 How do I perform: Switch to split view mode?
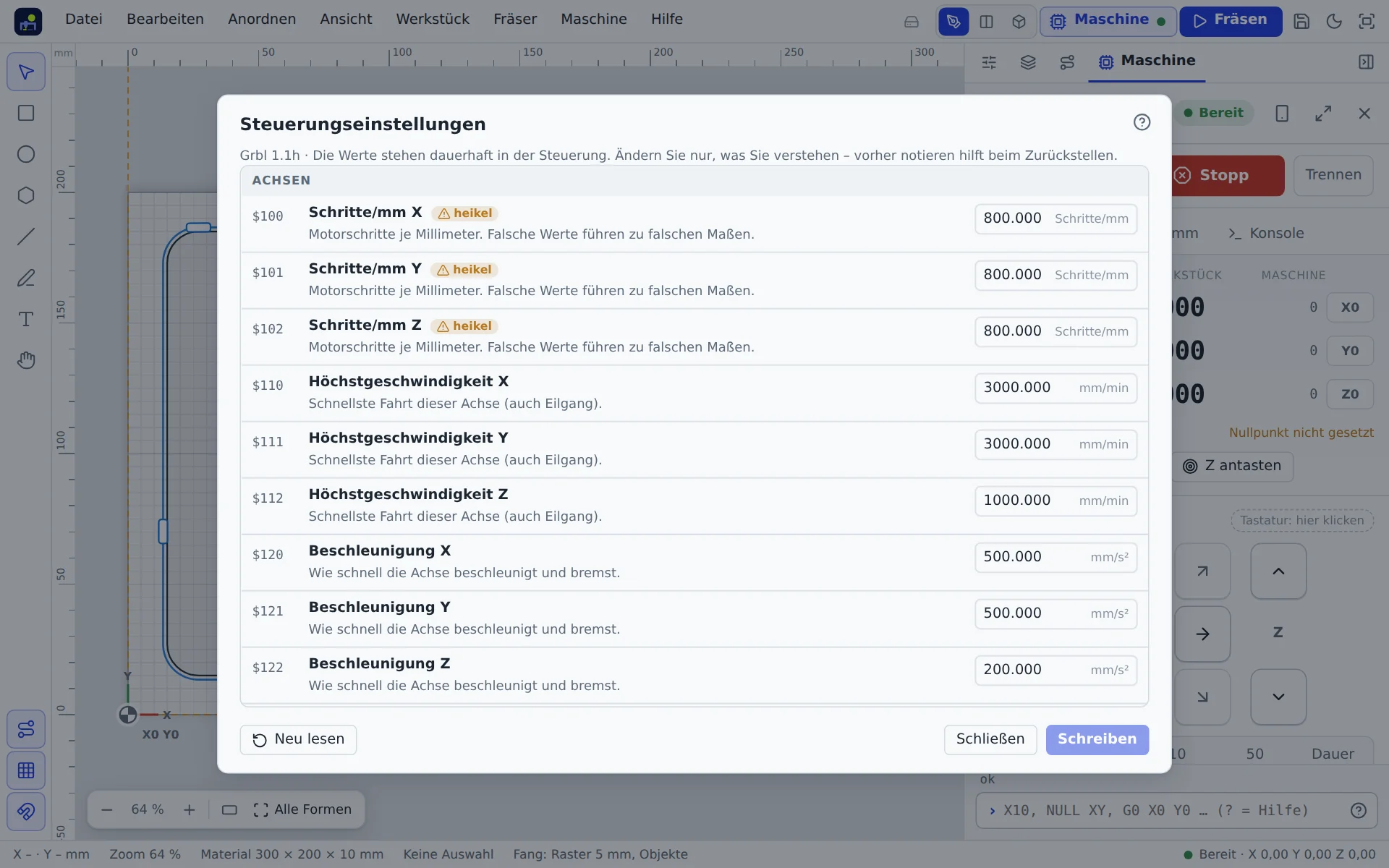986,22
